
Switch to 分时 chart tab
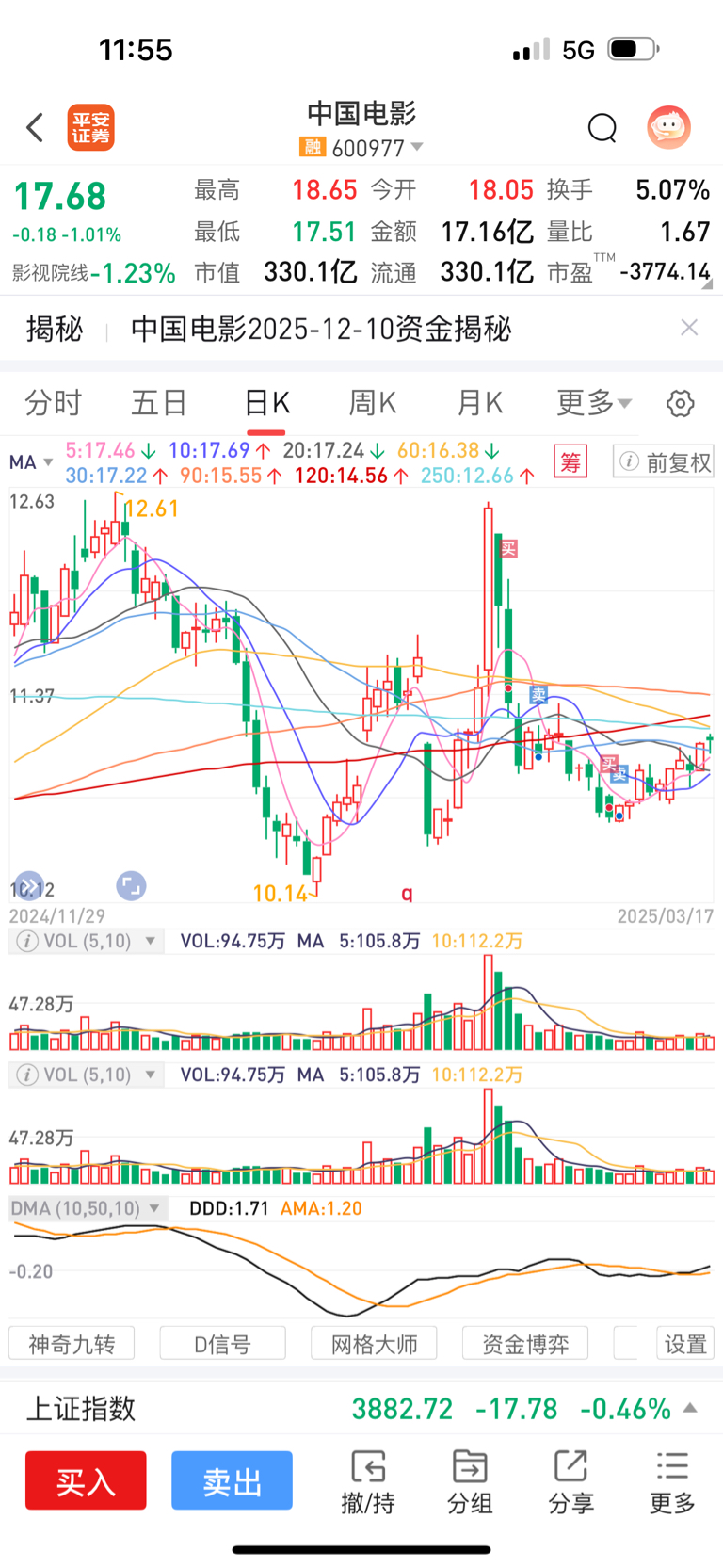53,403
